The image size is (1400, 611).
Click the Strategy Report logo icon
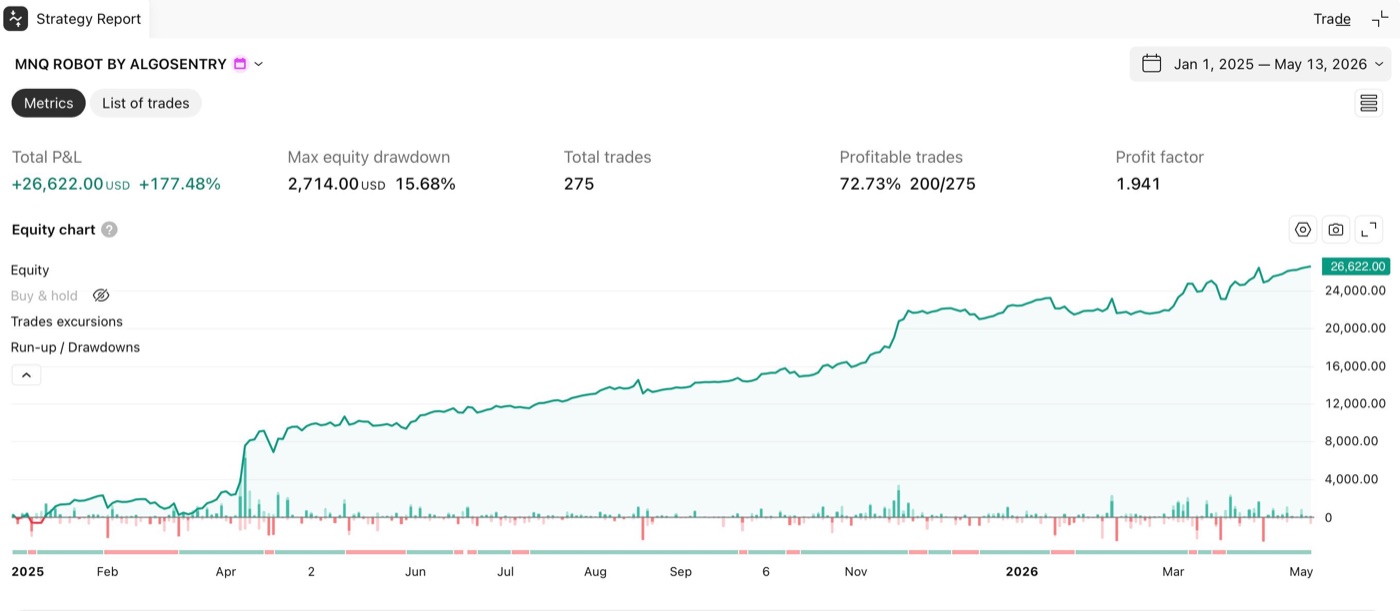pos(16,18)
